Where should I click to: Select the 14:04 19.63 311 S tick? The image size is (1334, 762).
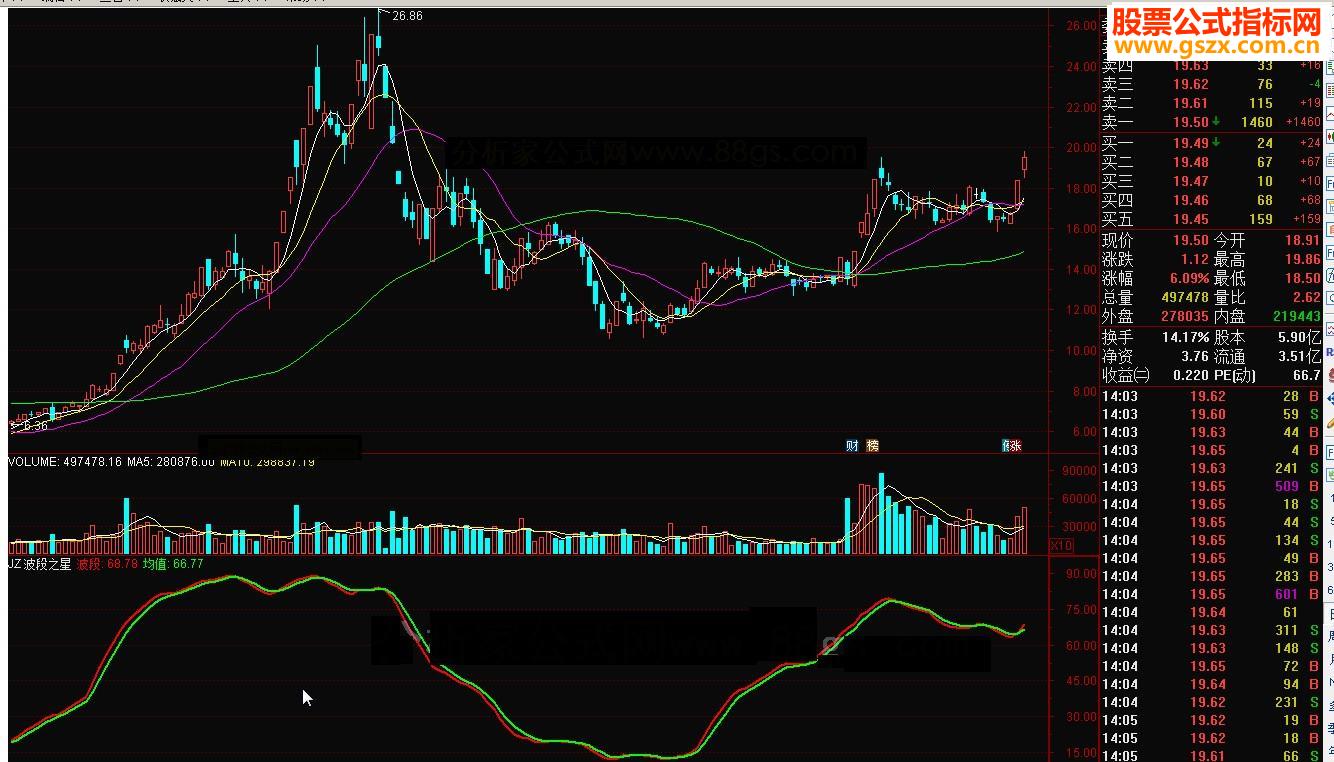point(1210,630)
